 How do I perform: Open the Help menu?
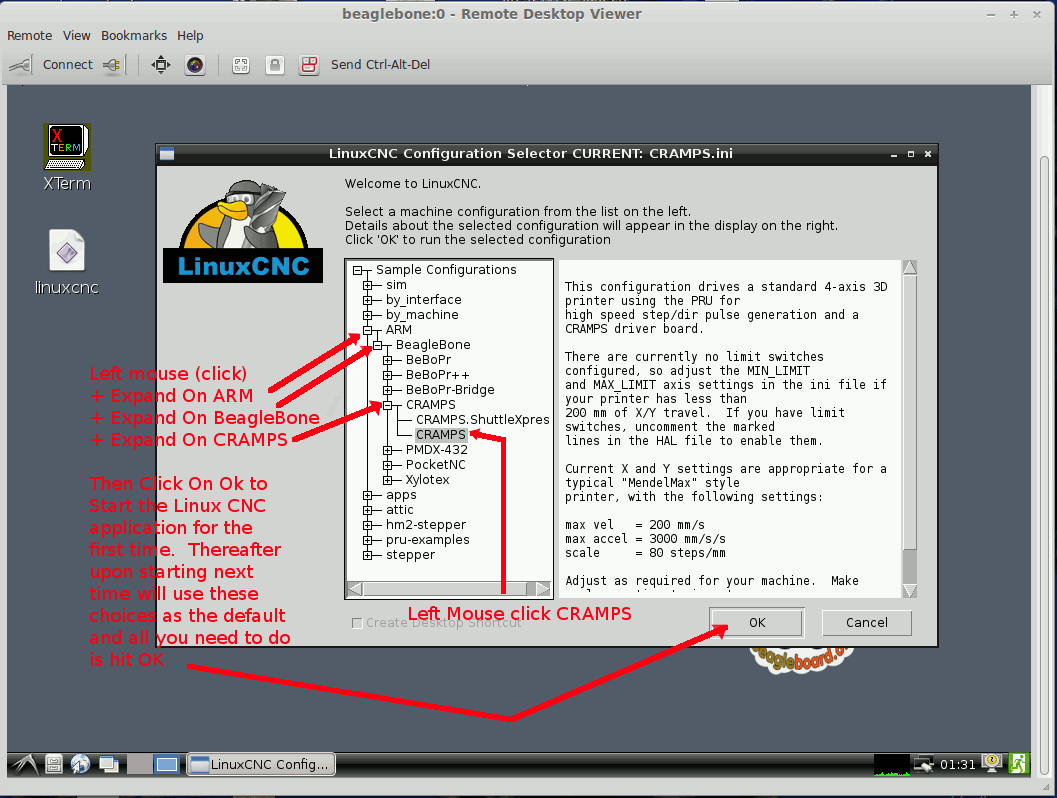pos(190,36)
